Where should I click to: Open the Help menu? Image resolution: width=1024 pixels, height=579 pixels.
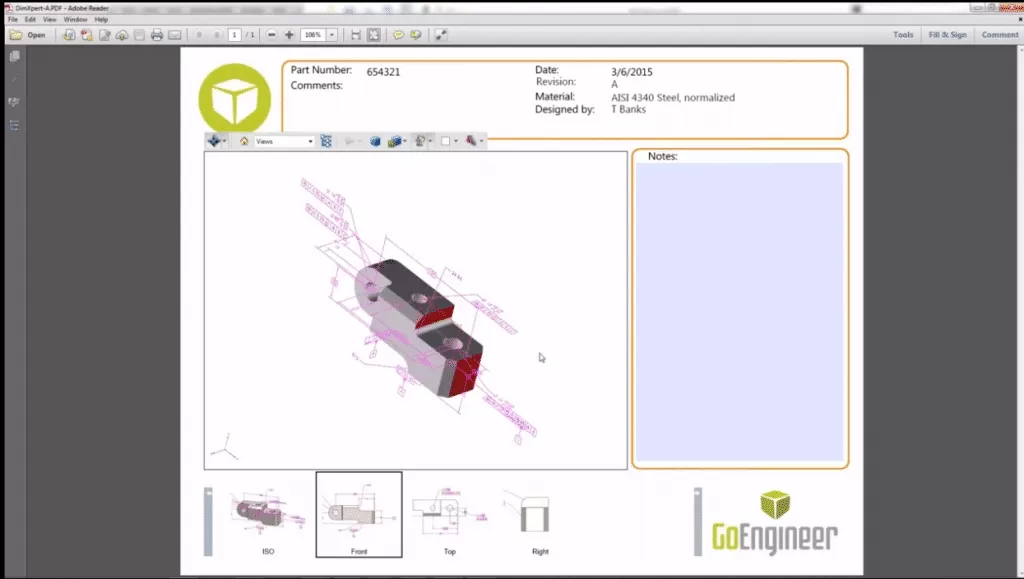click(x=101, y=20)
